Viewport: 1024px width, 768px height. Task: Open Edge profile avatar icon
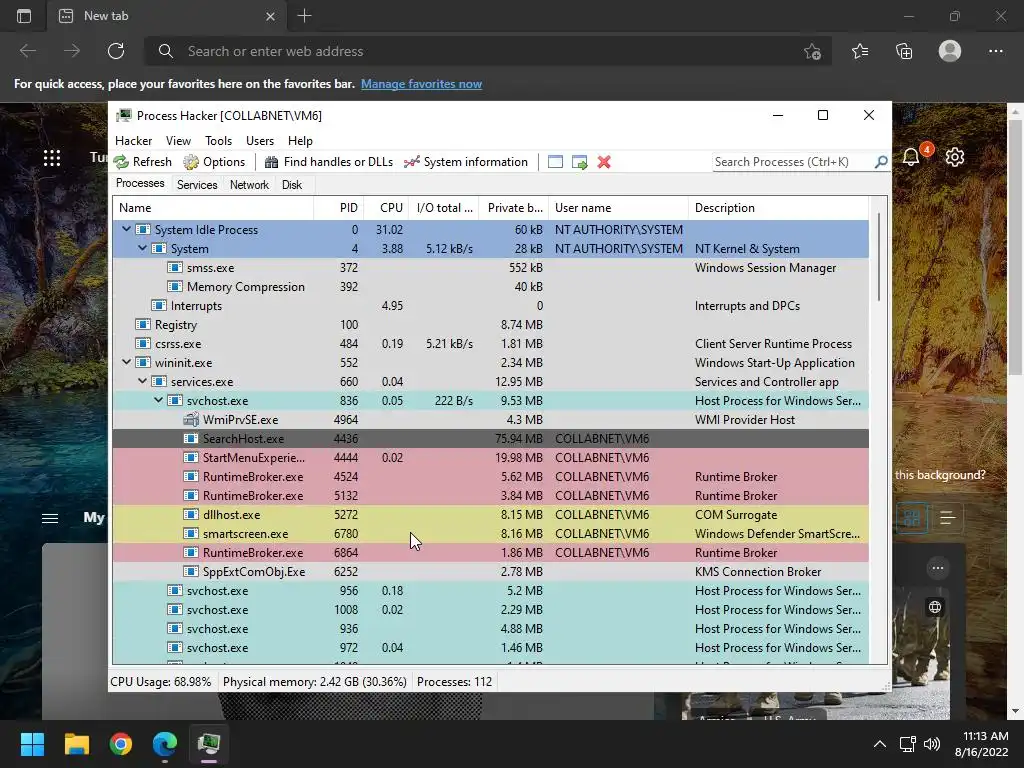click(950, 51)
